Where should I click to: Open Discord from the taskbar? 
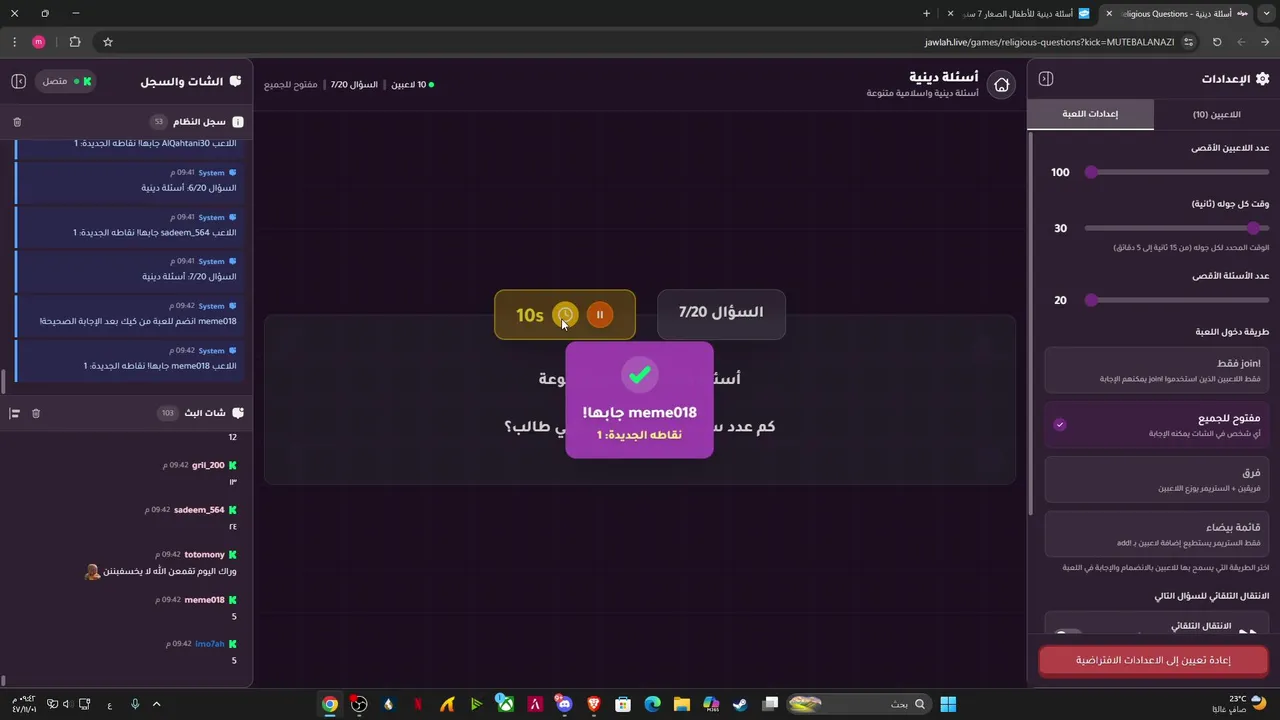tap(564, 704)
